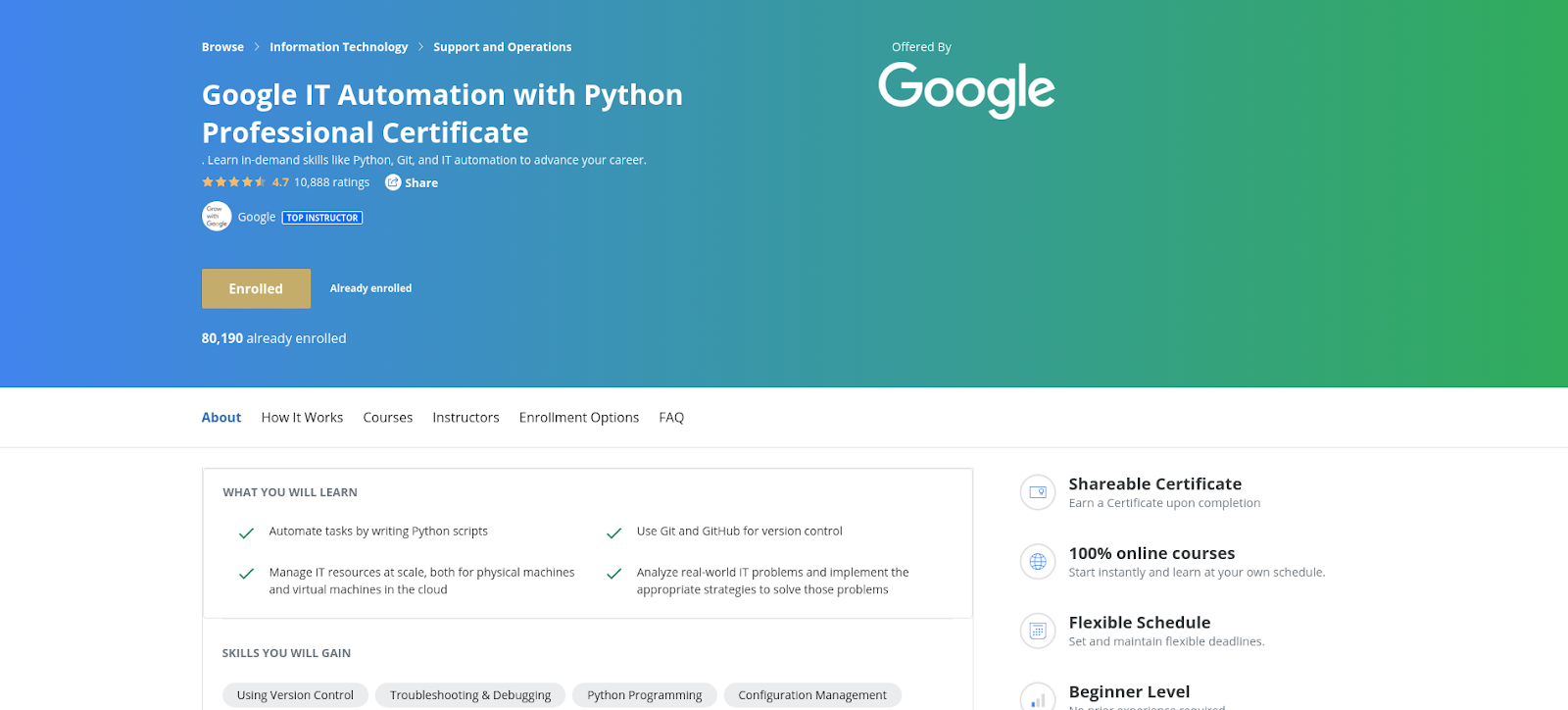Click the WHAT YOU WILL LEARN heading

[290, 492]
